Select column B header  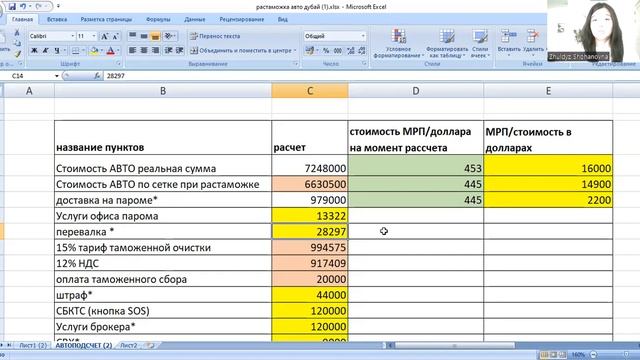pyautogui.click(x=163, y=91)
